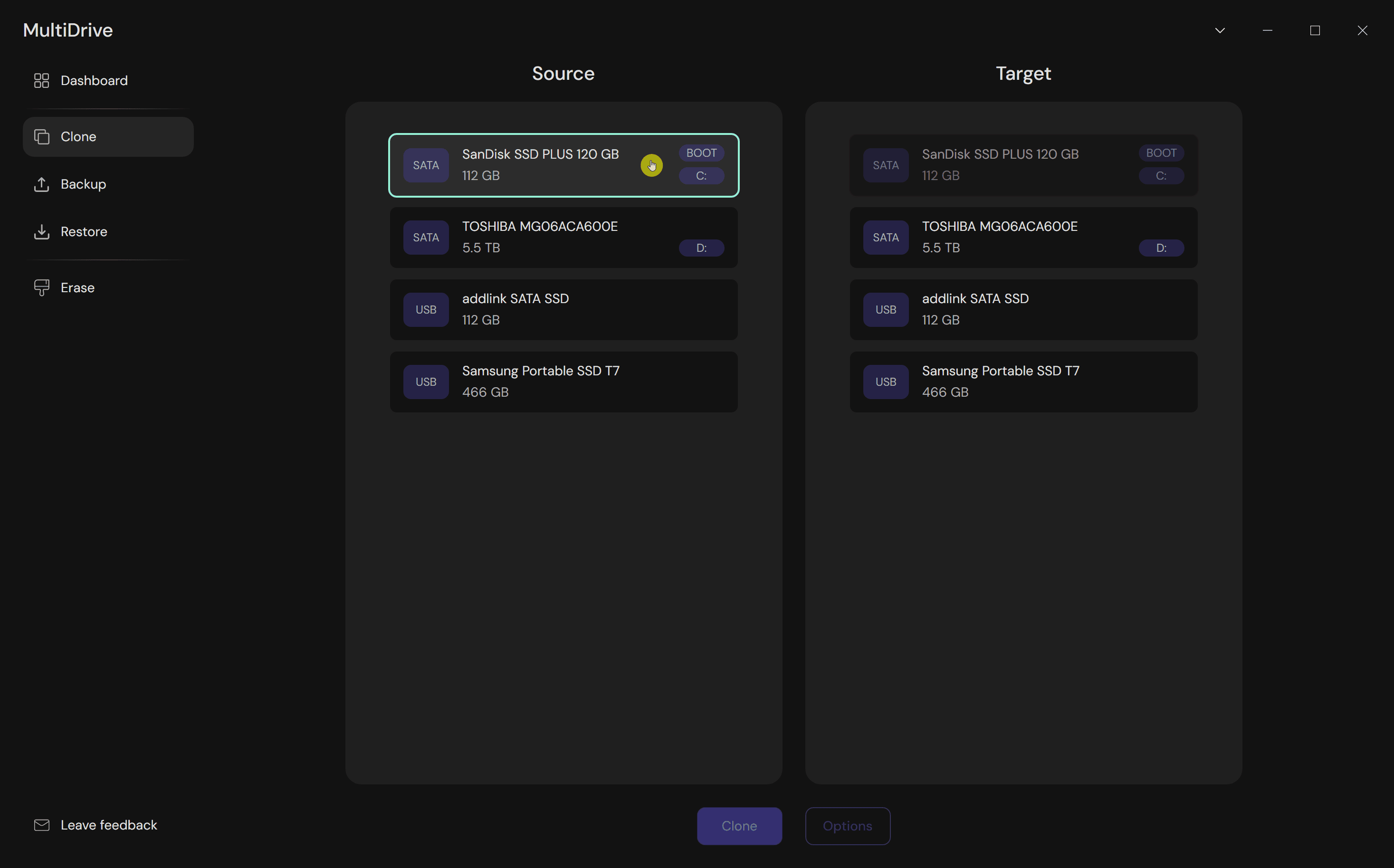Click the Erase drive icon
Image resolution: width=1394 pixels, height=868 pixels.
pyautogui.click(x=41, y=287)
